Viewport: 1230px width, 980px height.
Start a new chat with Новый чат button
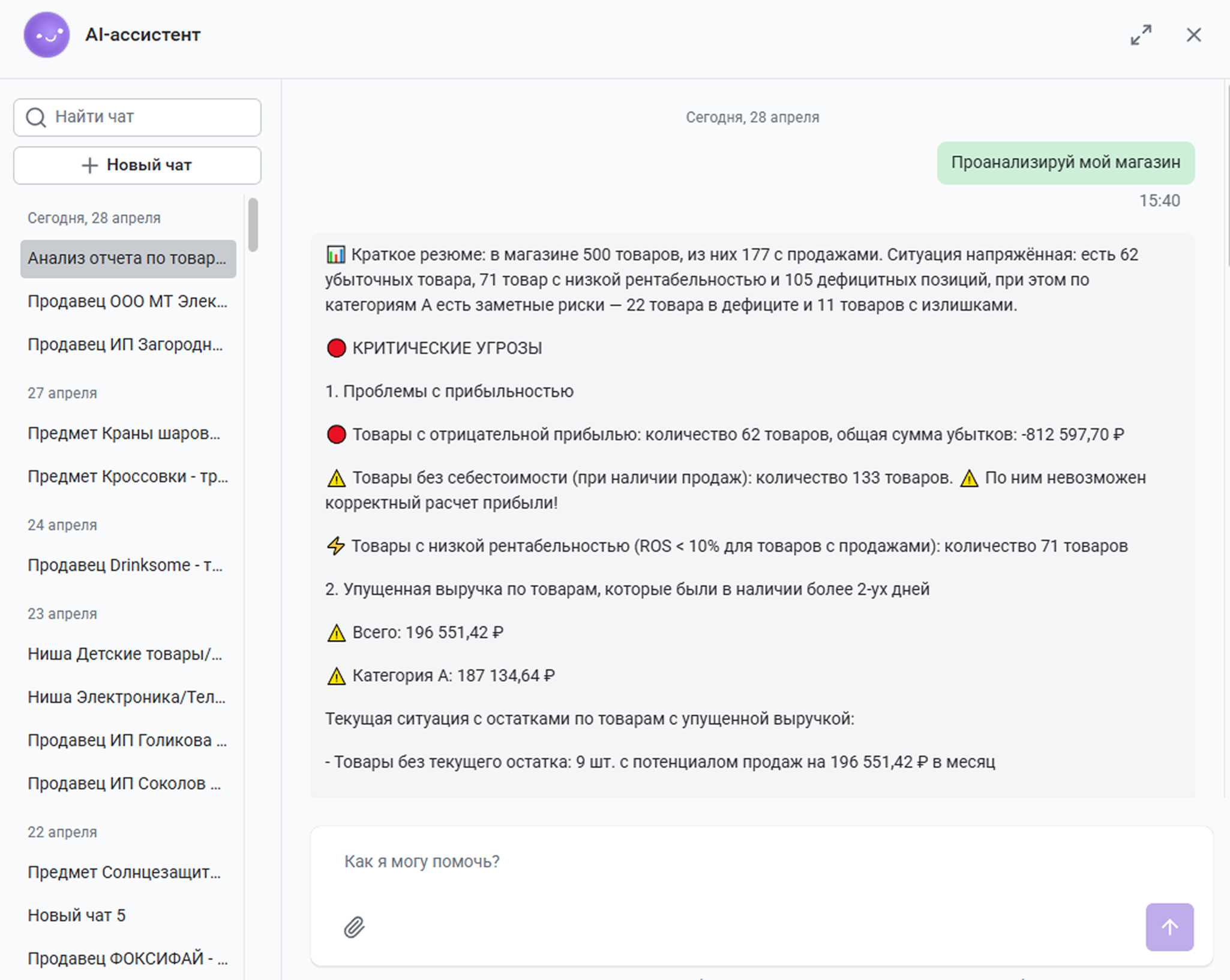tap(137, 166)
